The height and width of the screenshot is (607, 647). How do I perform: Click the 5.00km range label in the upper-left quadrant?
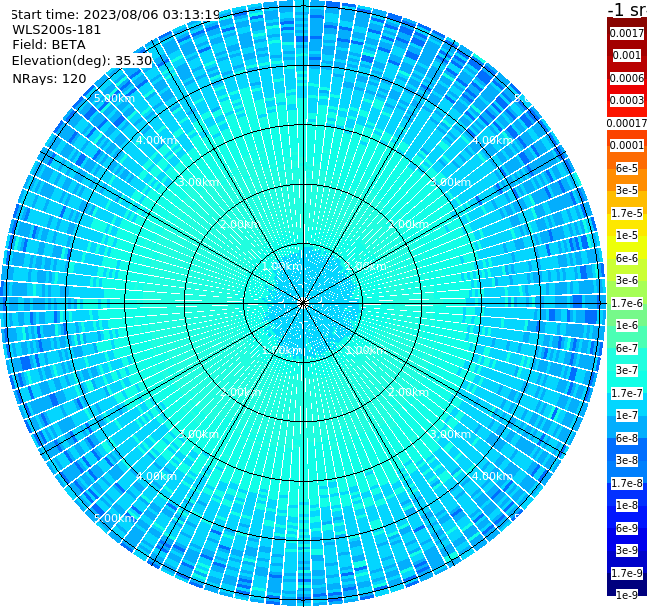pyautogui.click(x=114, y=99)
